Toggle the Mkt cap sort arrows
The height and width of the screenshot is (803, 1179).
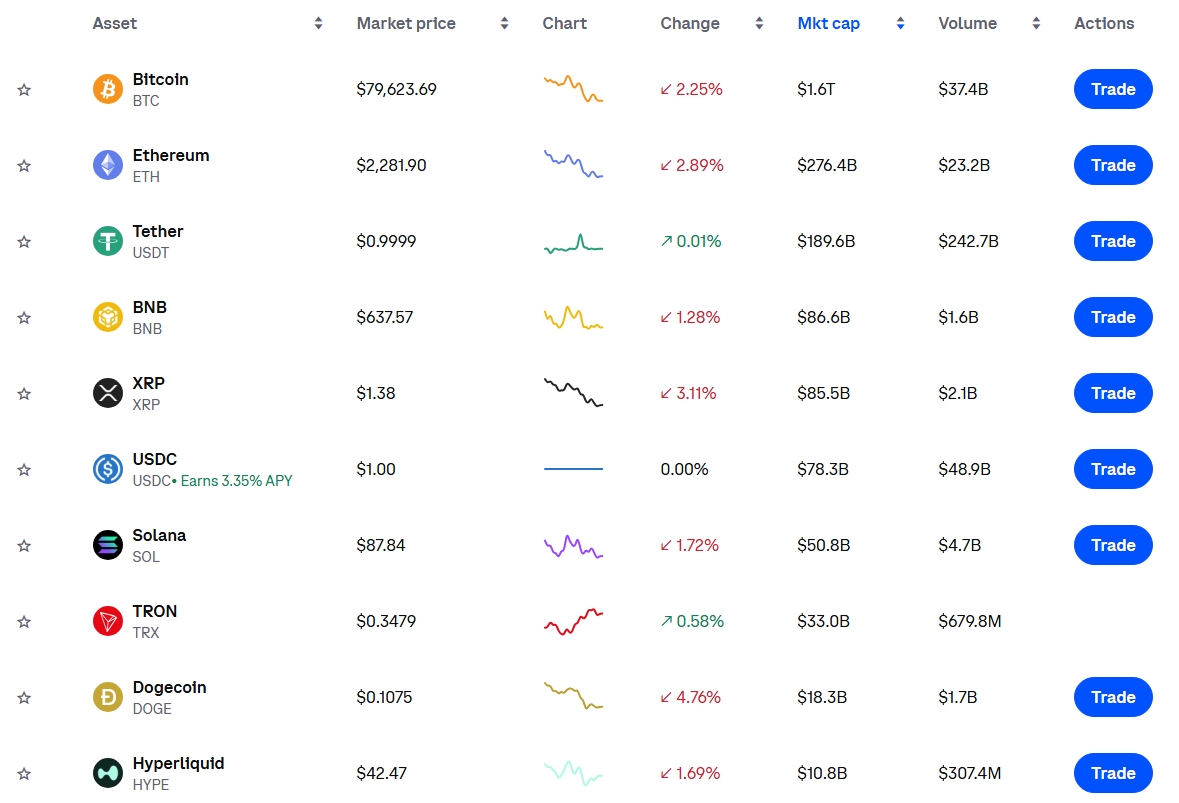click(900, 23)
